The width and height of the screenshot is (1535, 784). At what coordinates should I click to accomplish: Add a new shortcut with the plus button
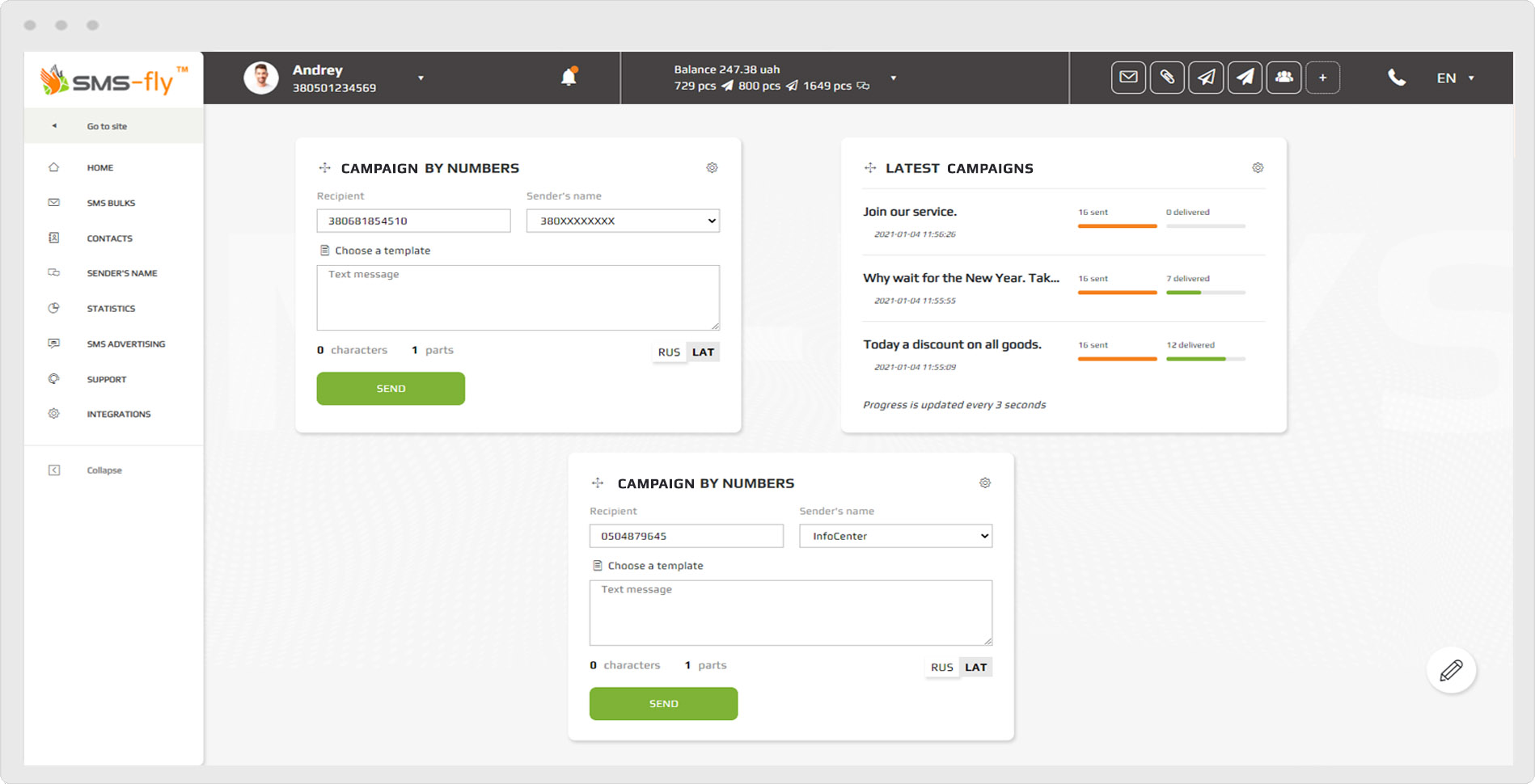(1322, 78)
